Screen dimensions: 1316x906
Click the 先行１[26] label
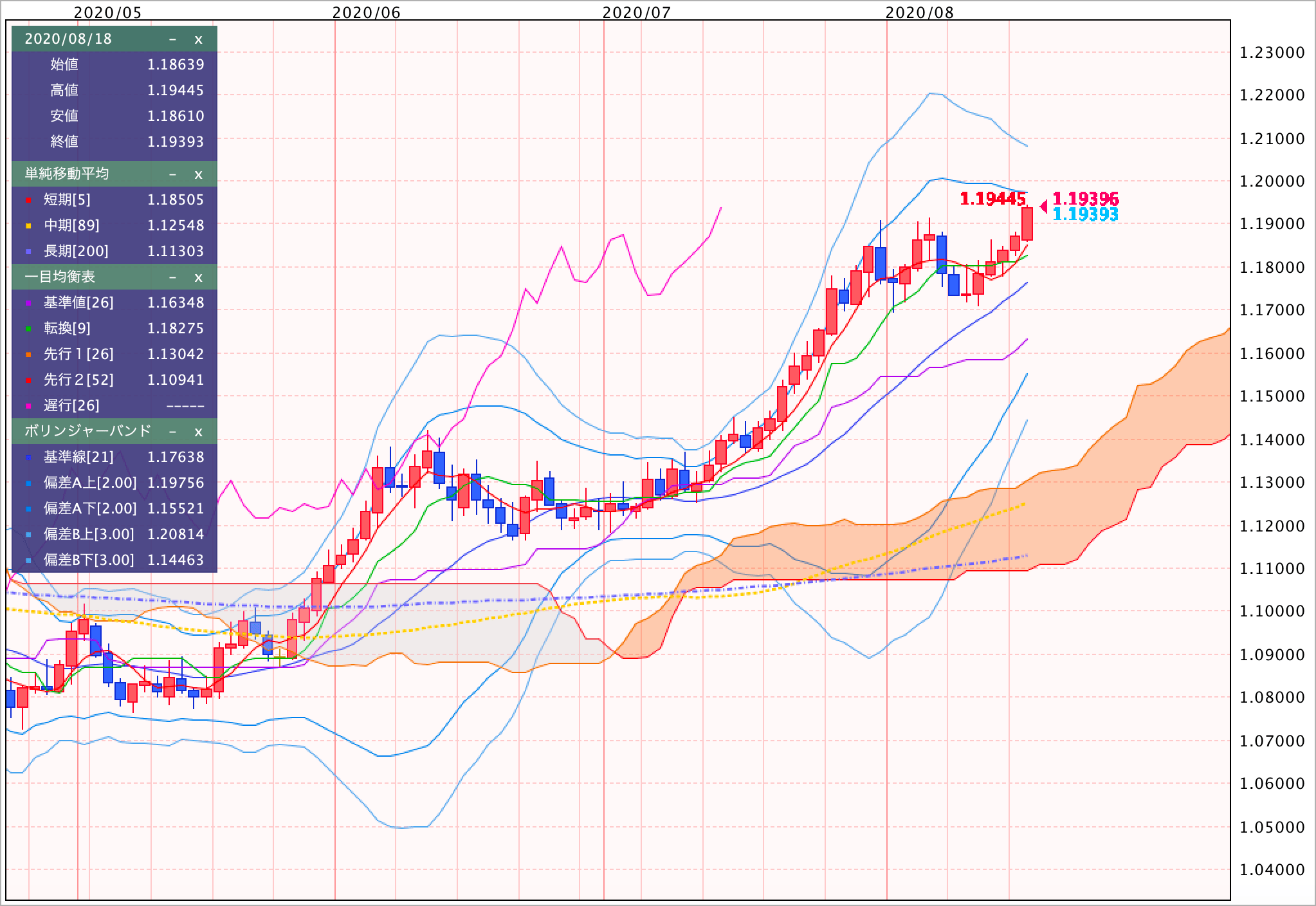tap(78, 355)
